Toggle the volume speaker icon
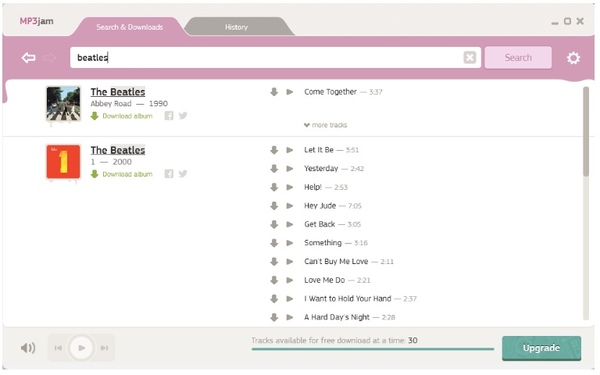The image size is (600, 375). [28, 348]
